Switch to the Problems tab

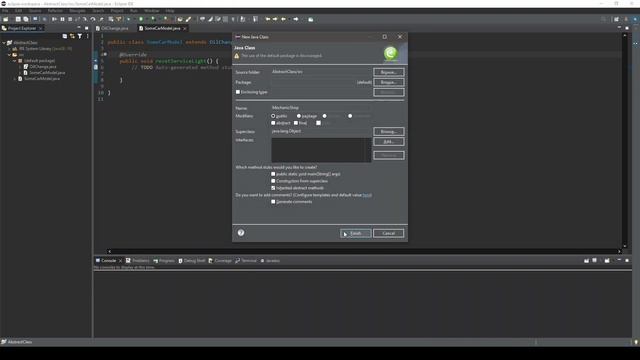[138, 260]
